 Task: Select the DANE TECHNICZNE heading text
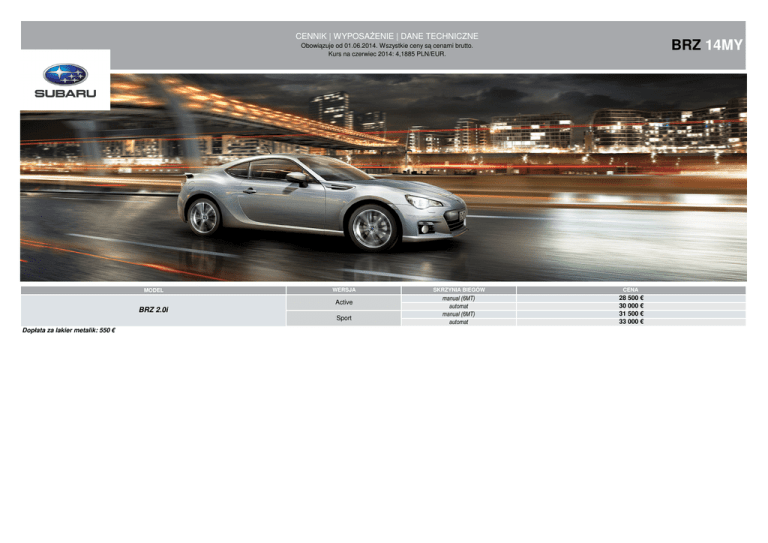[440, 35]
